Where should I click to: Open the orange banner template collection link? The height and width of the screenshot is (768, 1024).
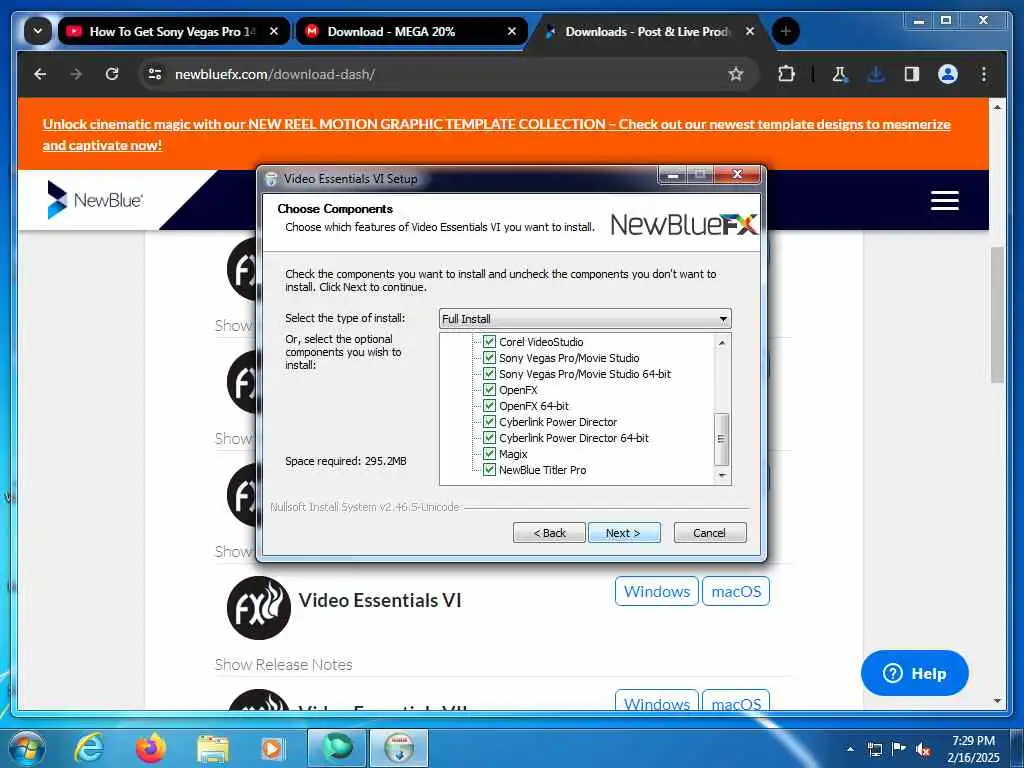coord(496,135)
